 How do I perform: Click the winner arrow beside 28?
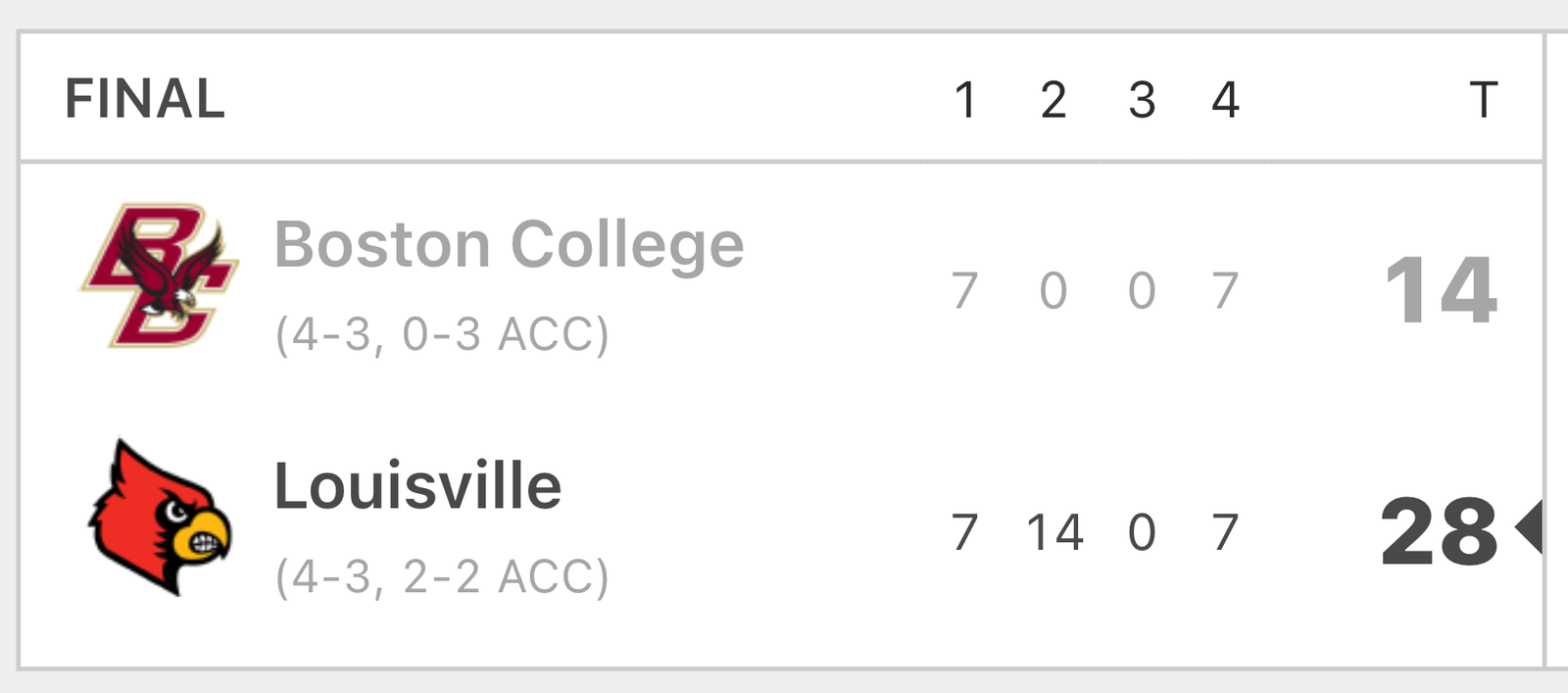tap(1529, 528)
